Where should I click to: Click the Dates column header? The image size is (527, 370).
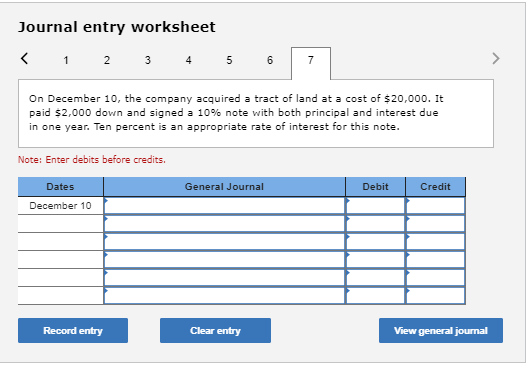coord(60,187)
